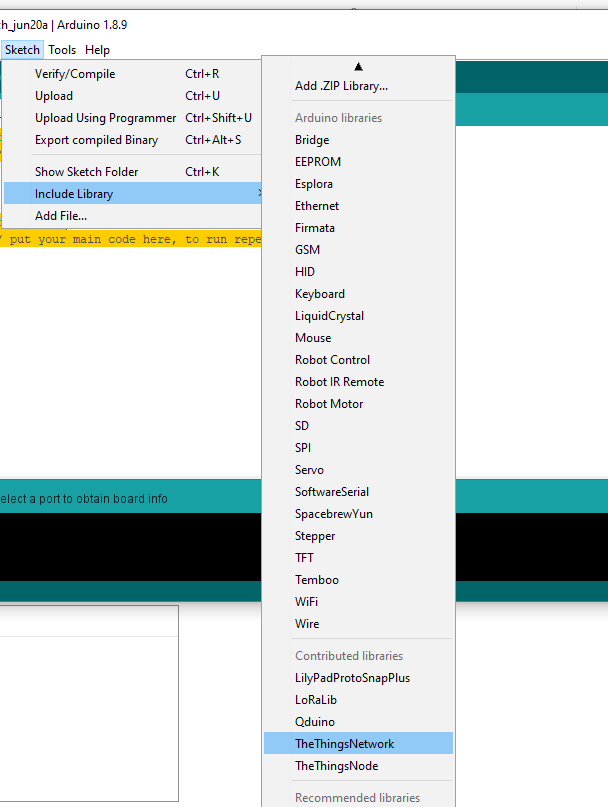Select the Upload menu entry
608x807 pixels.
coord(133,96)
